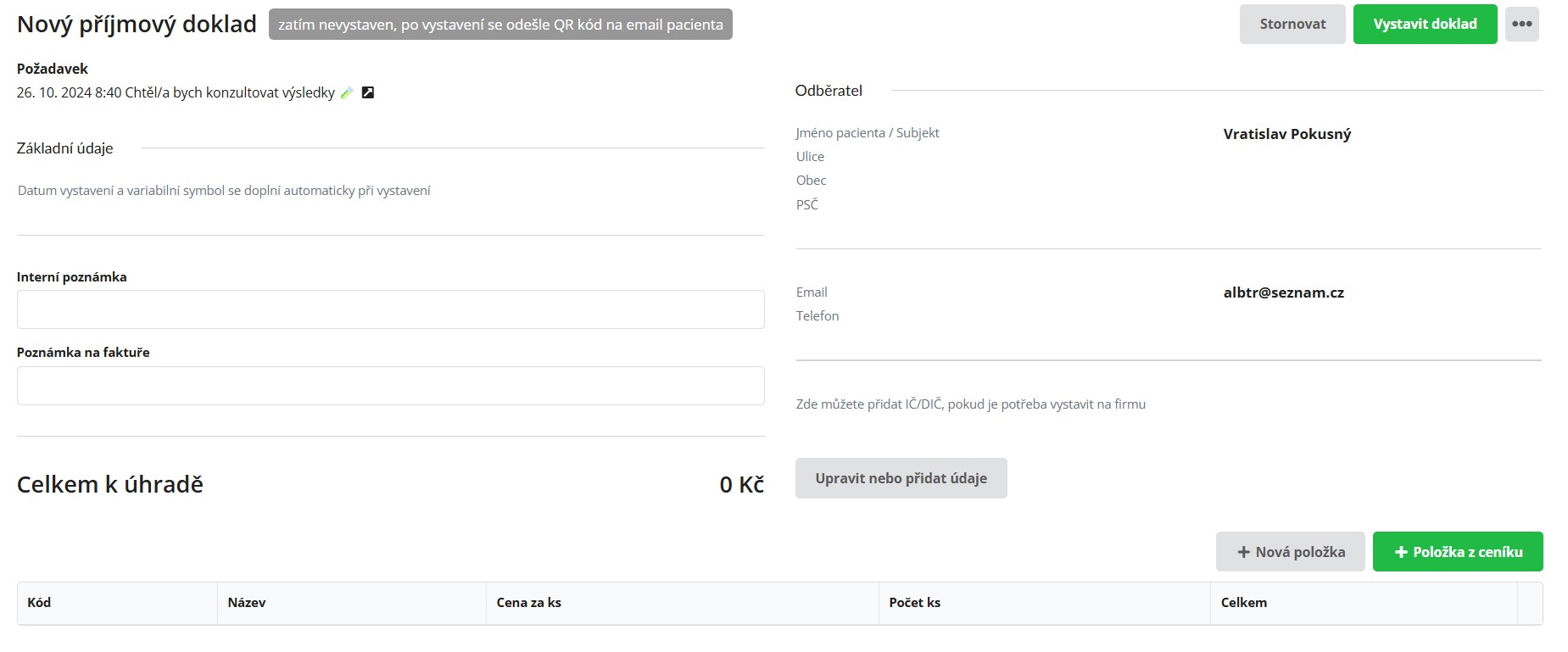Click the email albtr@seznam.cz
Image resolution: width=1568 pixels, height=652 pixels.
pos(1283,293)
